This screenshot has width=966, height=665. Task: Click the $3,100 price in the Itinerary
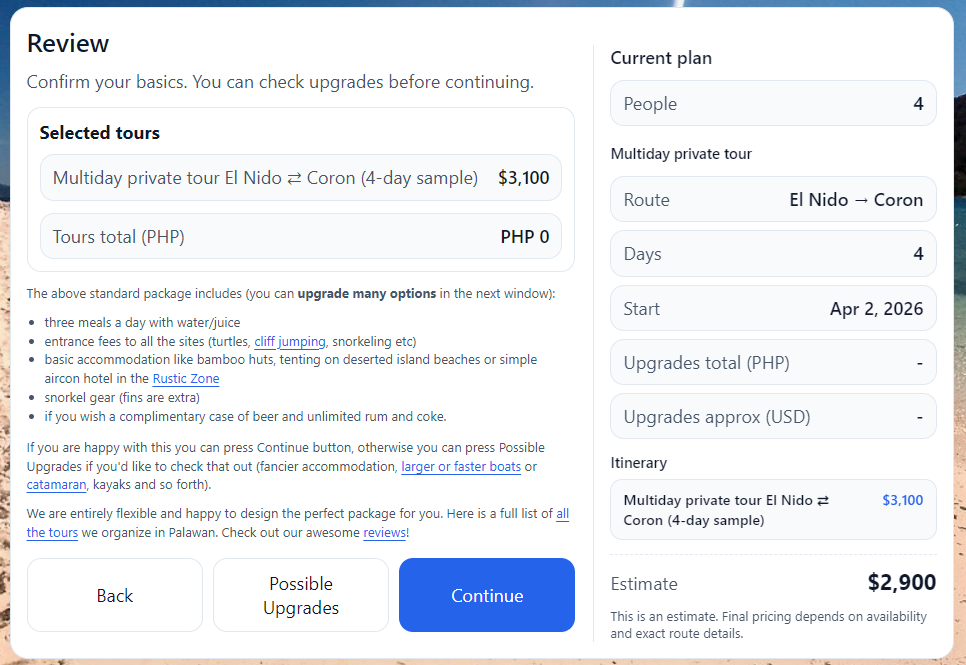coord(903,500)
